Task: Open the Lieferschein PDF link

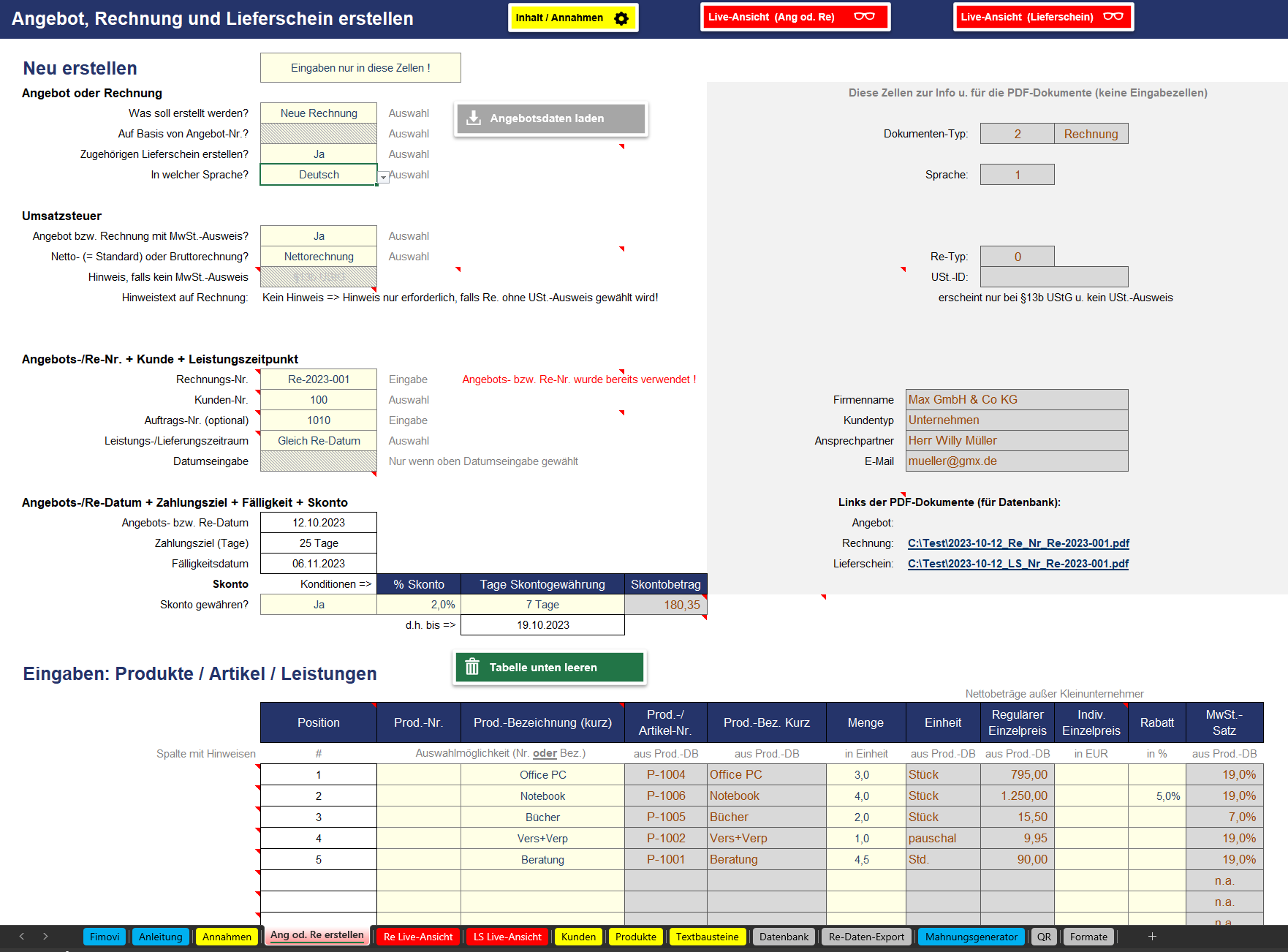Action: pyautogui.click(x=1018, y=564)
